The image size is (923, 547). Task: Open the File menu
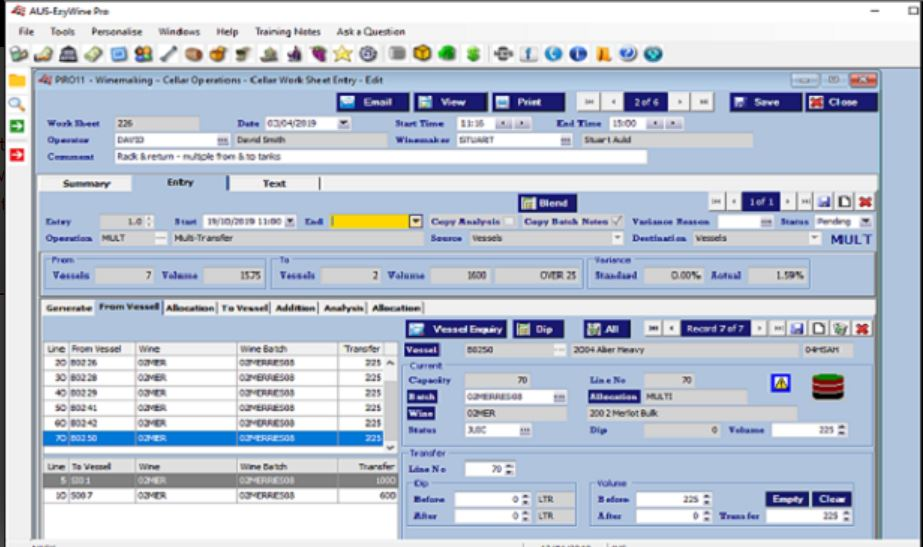(26, 31)
